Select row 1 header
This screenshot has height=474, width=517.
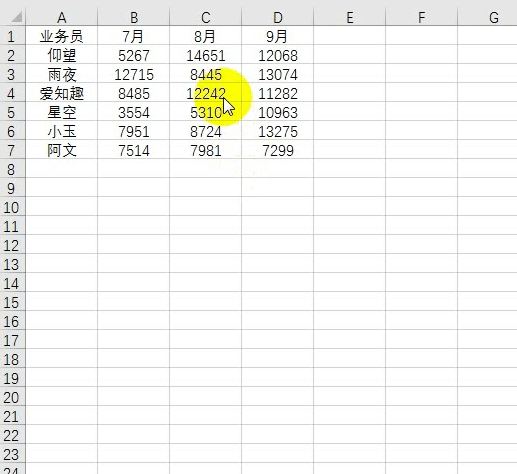[13, 36]
